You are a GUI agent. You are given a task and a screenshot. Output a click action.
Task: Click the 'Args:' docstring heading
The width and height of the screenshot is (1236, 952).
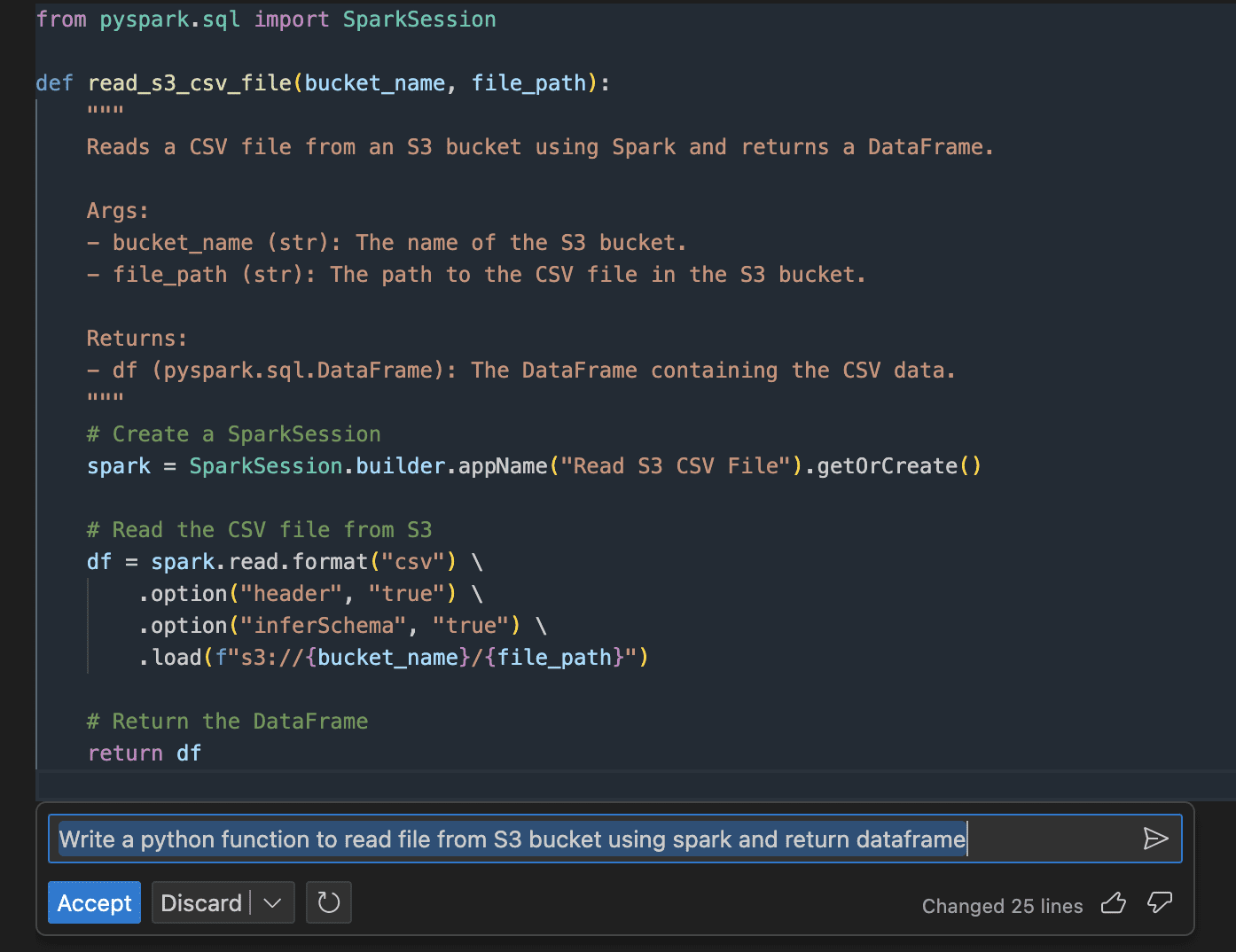tap(118, 211)
